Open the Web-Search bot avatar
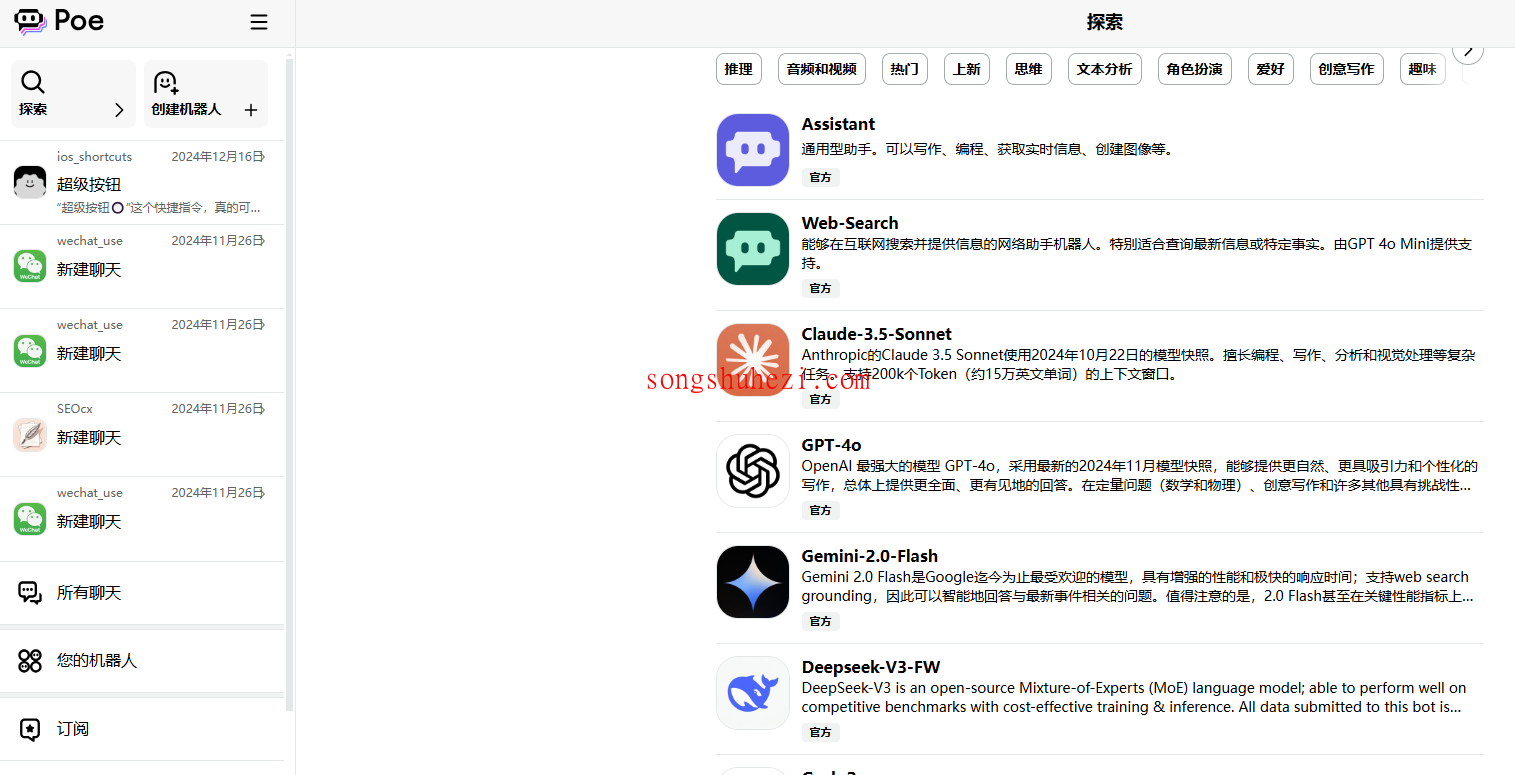Viewport: 1515px width, 775px height. pyautogui.click(x=753, y=249)
